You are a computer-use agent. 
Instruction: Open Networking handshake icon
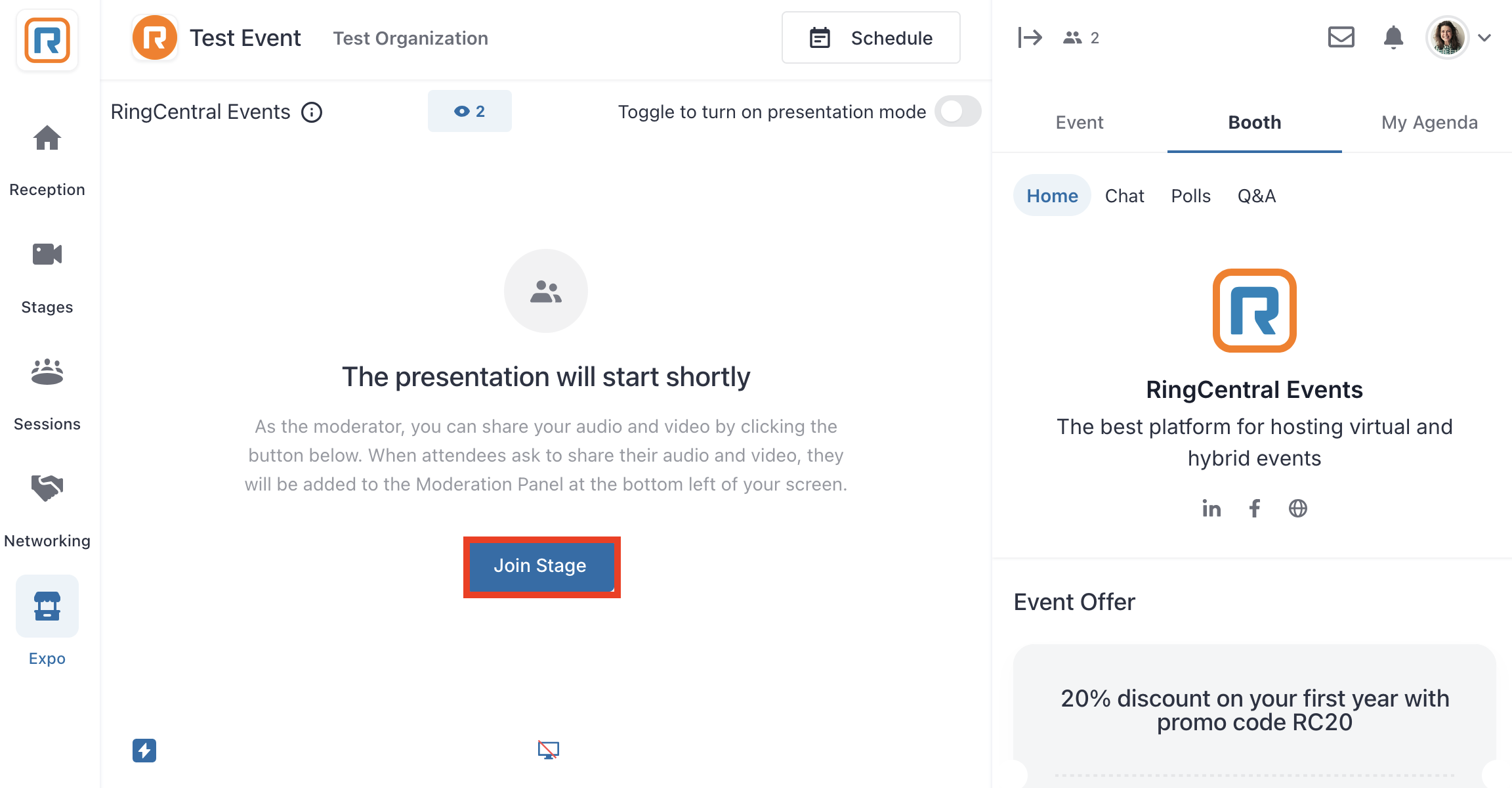tap(47, 489)
